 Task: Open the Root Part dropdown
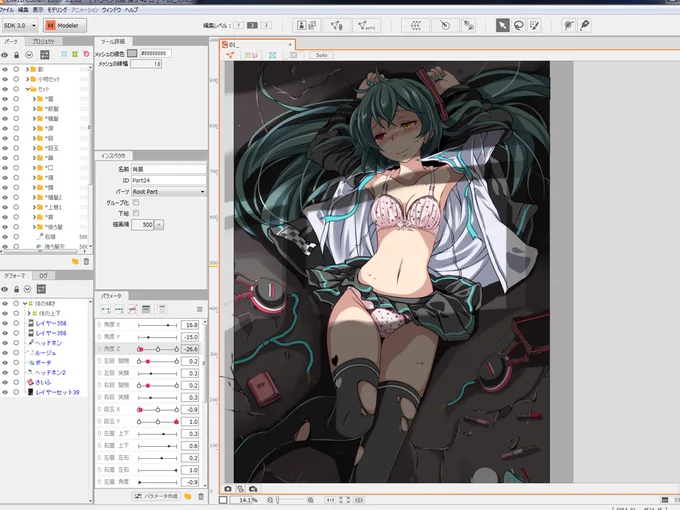[x=169, y=192]
